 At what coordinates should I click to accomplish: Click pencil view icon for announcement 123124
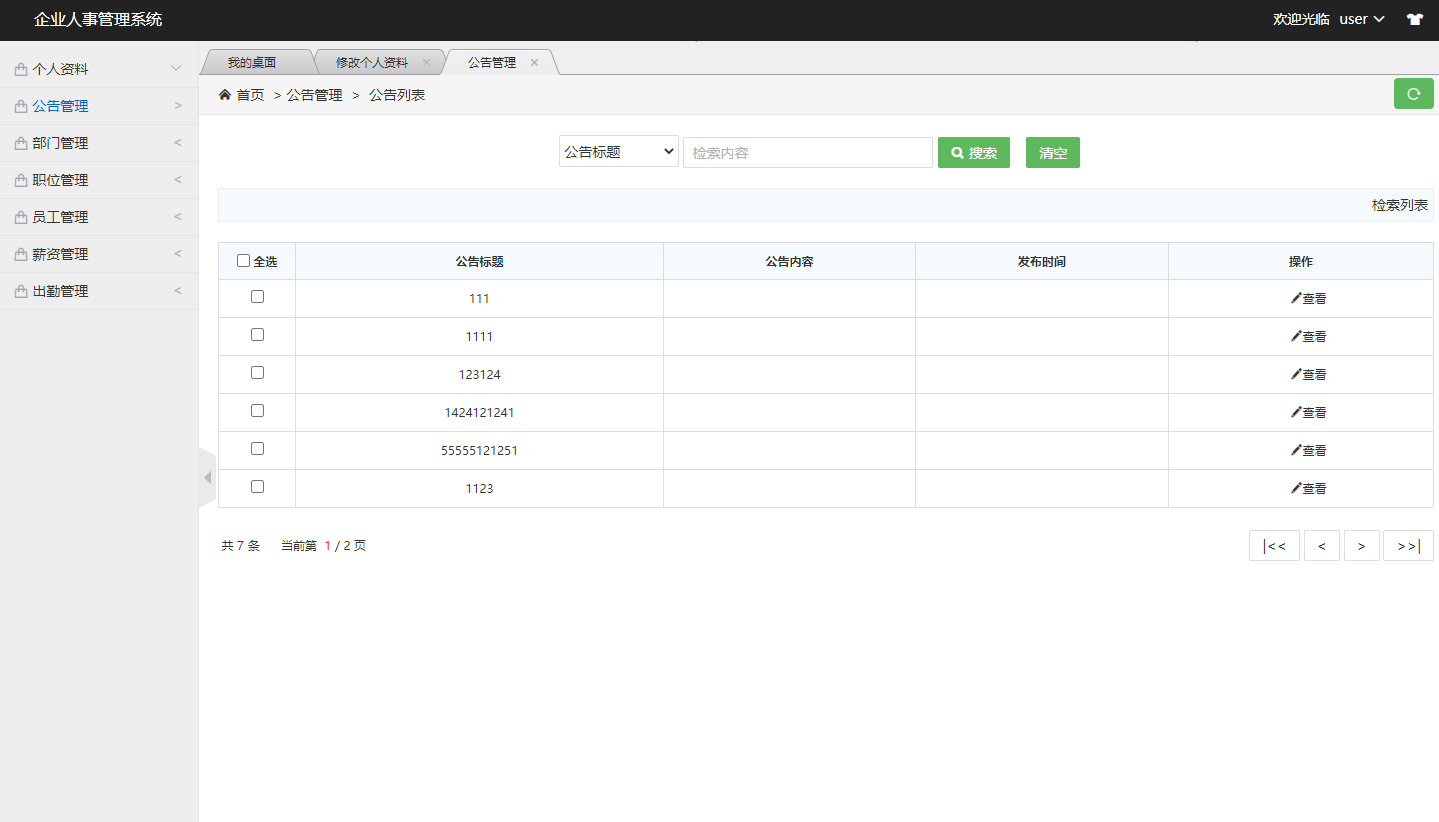coord(1296,374)
